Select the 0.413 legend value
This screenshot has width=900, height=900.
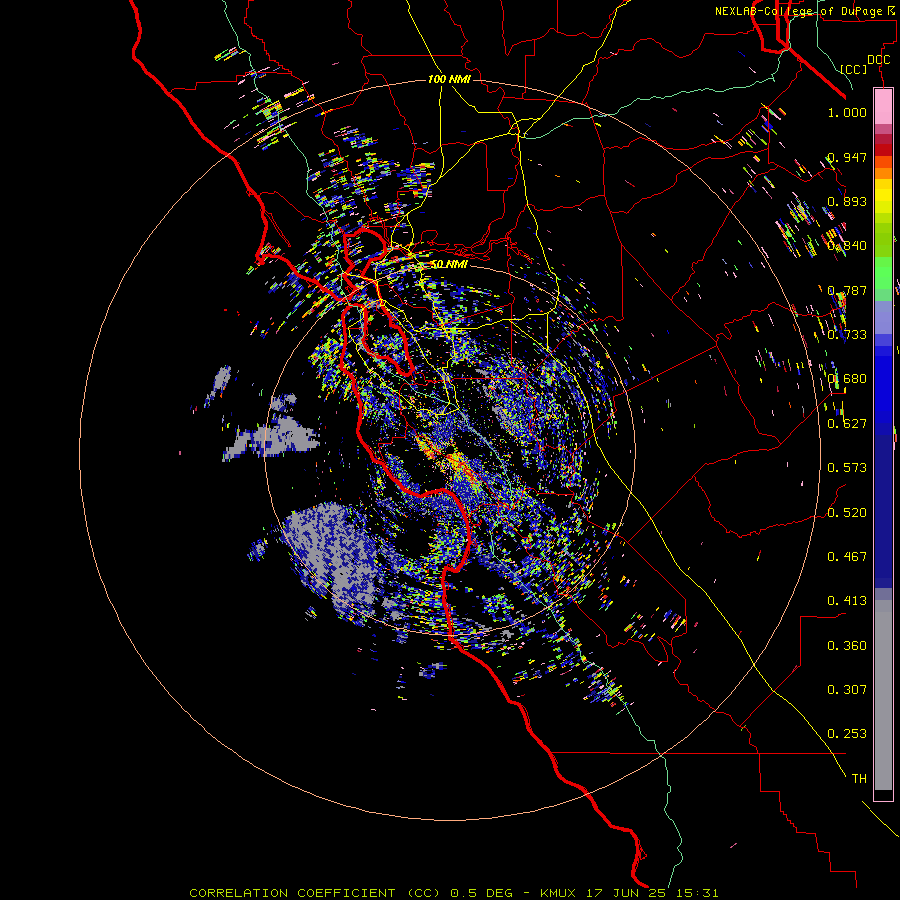click(847, 601)
